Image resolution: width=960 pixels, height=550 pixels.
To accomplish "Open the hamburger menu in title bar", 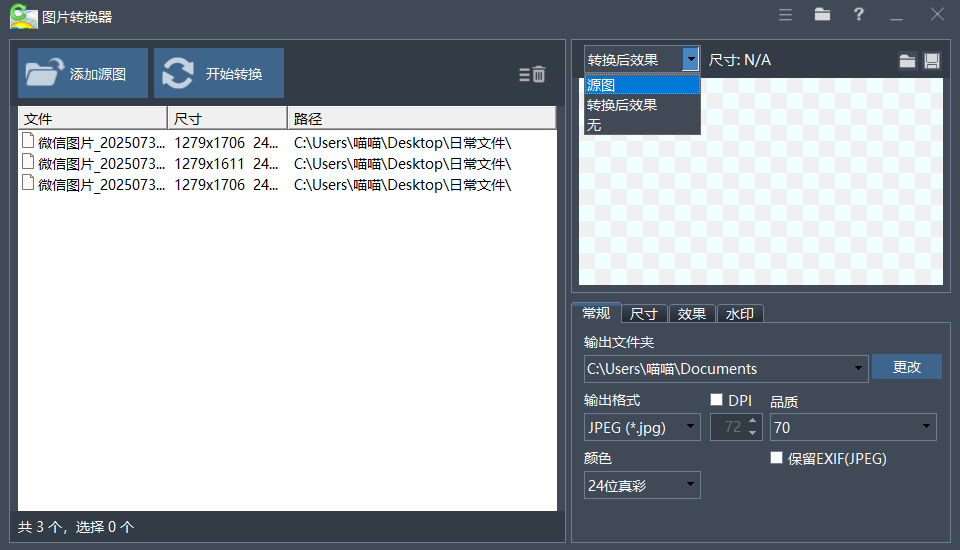I will click(x=786, y=15).
